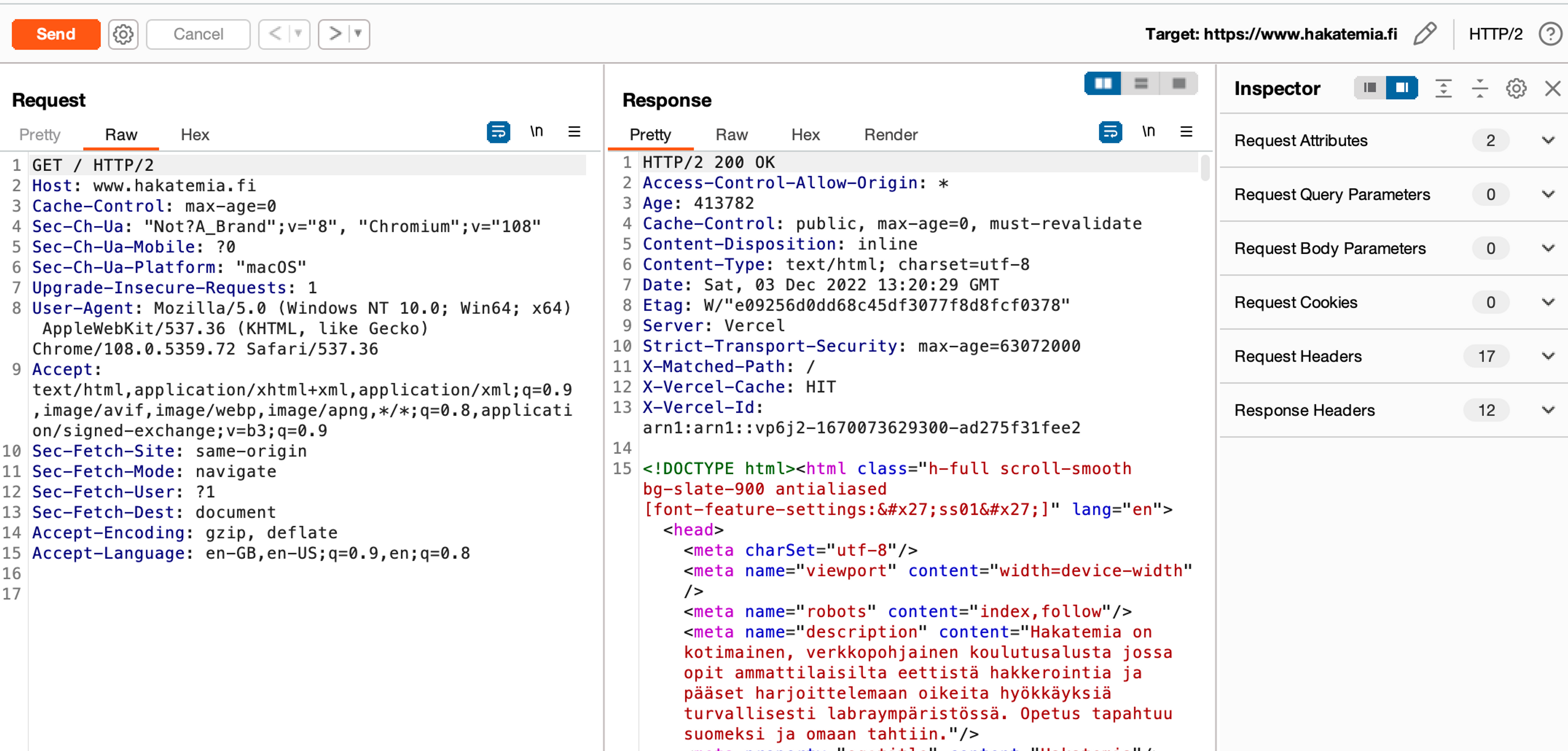This screenshot has width=1568, height=751.
Task: Click the Response panel vertical scrollbar
Action: (x=1205, y=169)
